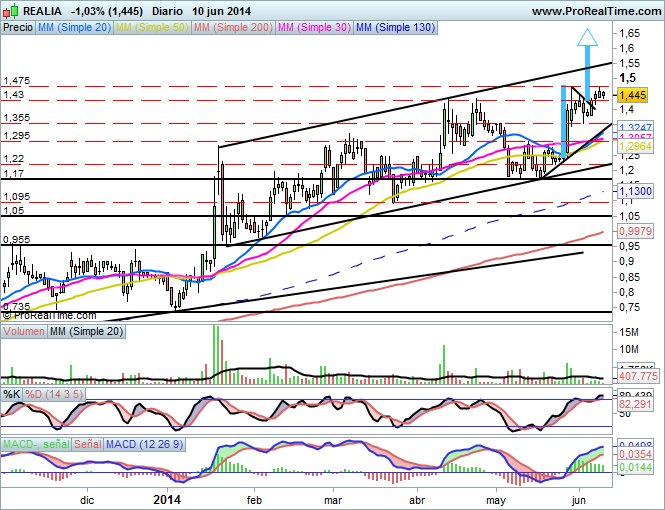665x510 pixels.
Task: Click the 0,0354 MACD signal value tag
Action: [637, 454]
